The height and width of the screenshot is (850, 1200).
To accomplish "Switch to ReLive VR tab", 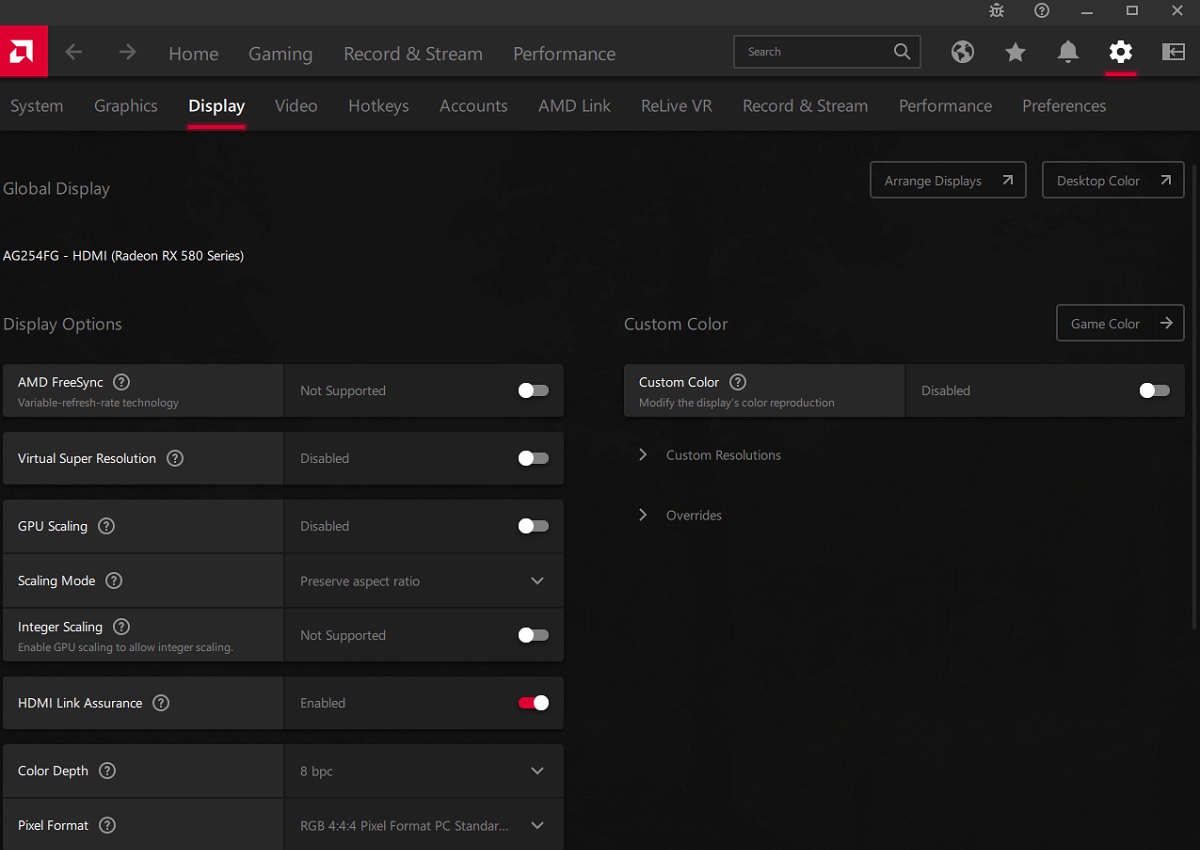I will click(677, 106).
